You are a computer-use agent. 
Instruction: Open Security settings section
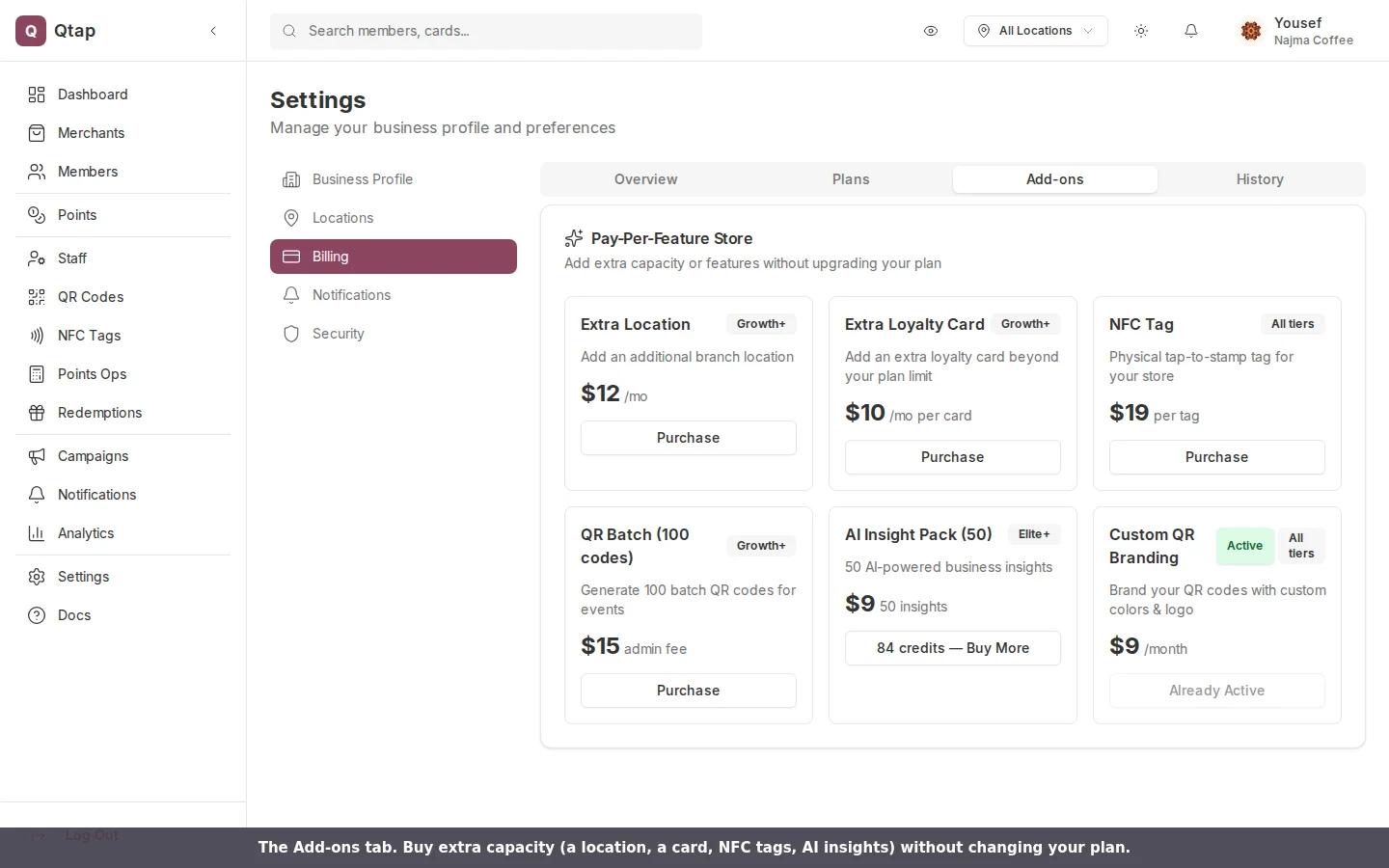[394, 334]
